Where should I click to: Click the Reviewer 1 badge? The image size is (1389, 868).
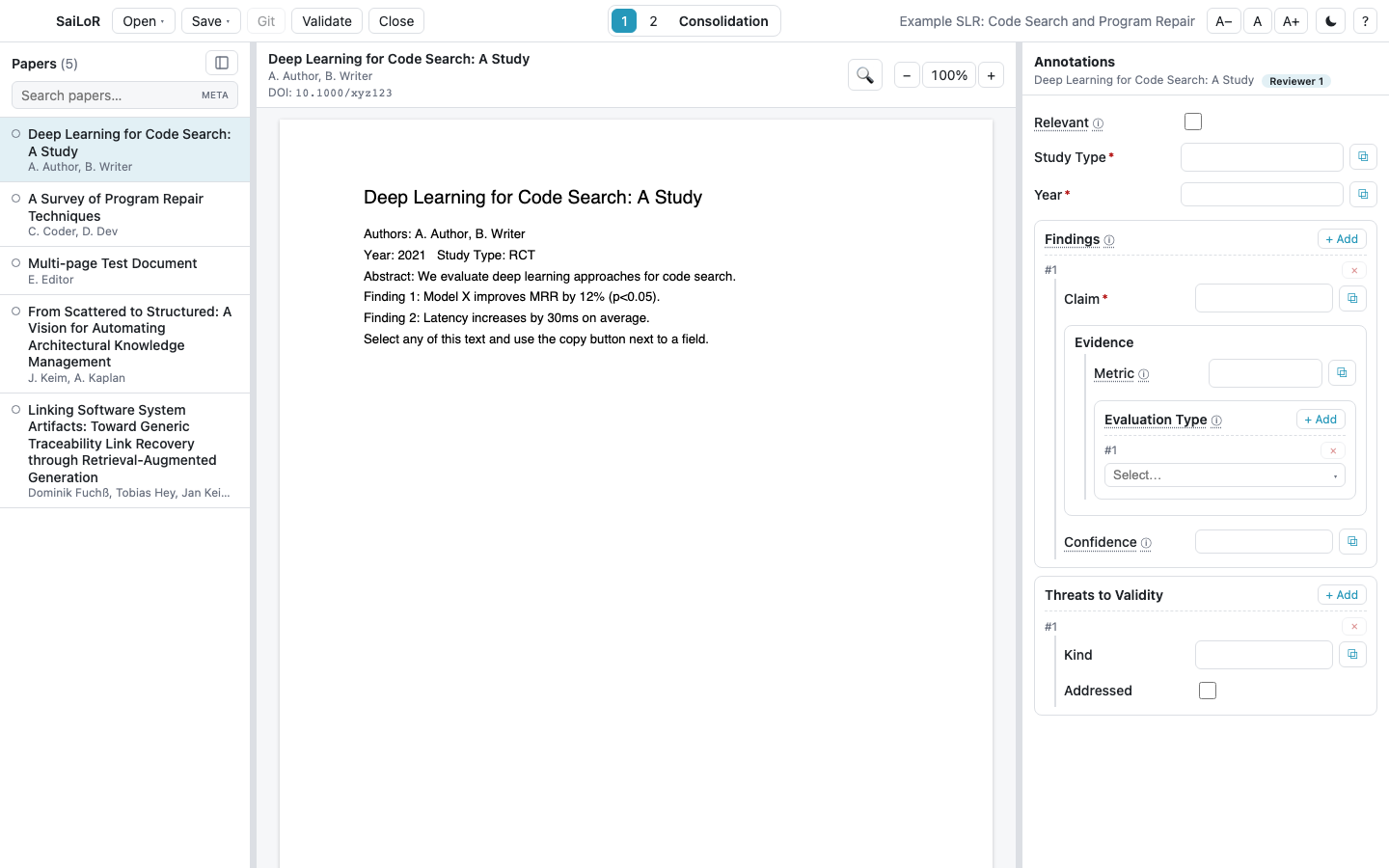pos(1296,81)
